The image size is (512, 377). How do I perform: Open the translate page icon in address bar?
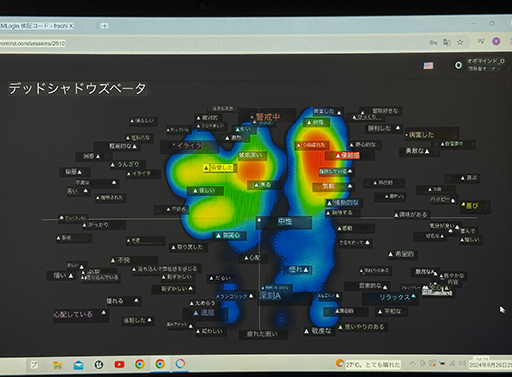(446, 42)
